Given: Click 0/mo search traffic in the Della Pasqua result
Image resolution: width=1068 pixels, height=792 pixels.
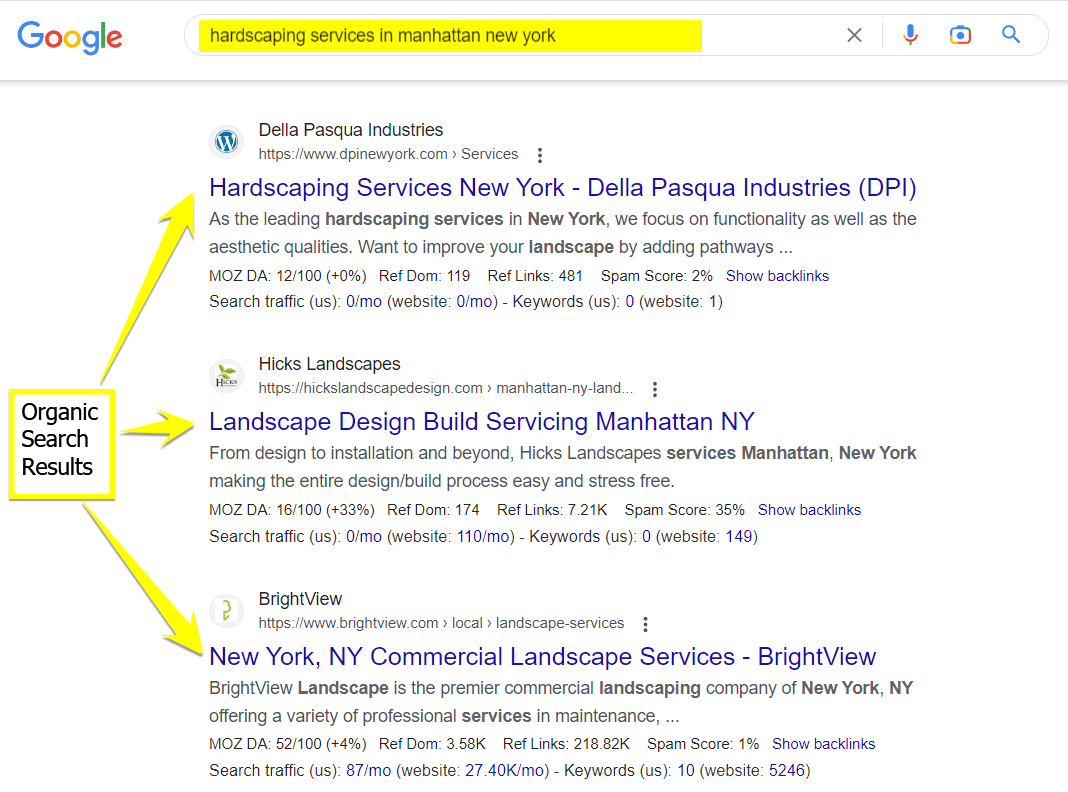Looking at the screenshot, I should (364, 302).
